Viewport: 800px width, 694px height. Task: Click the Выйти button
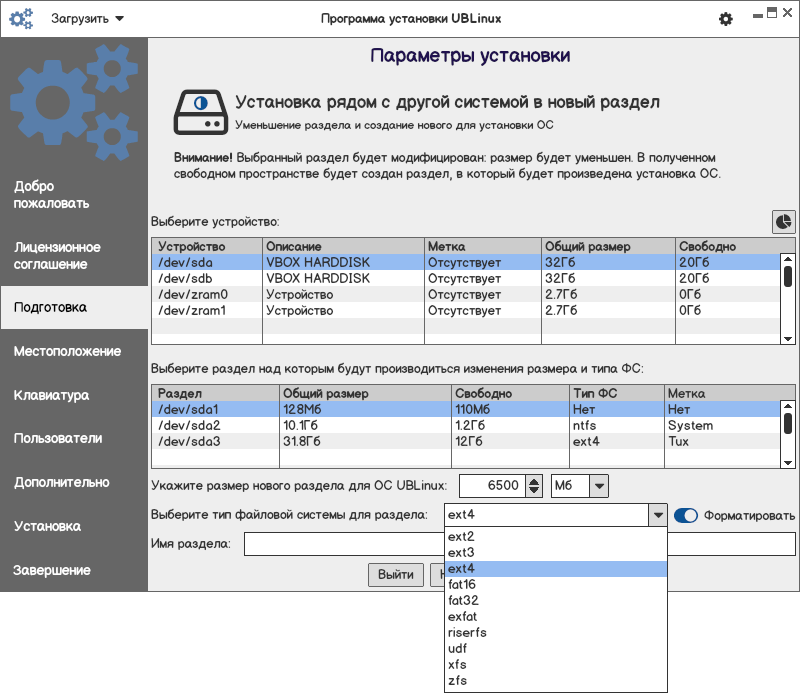click(396, 575)
